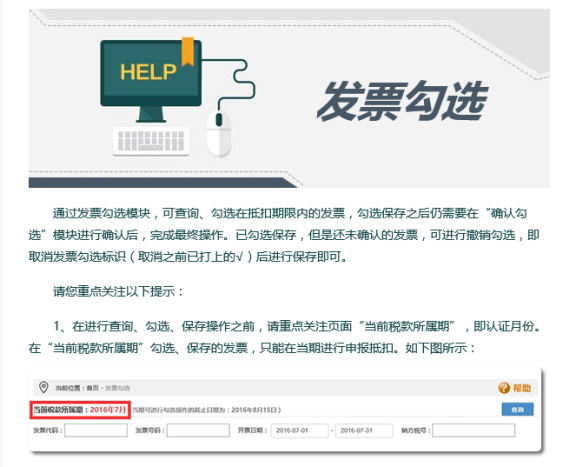Click the 请您重点关注以下提示 heading line
This screenshot has width=577, height=467.
118,291
